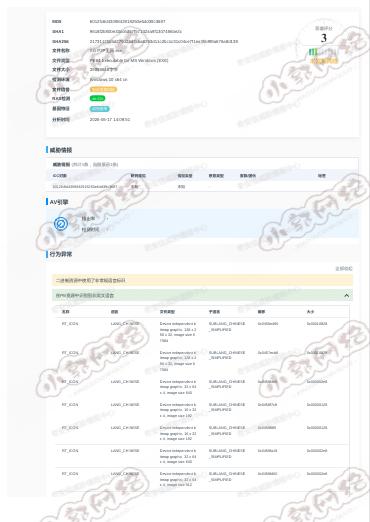
Task: Click the 行为异常 section heading
Action: pos(61,254)
